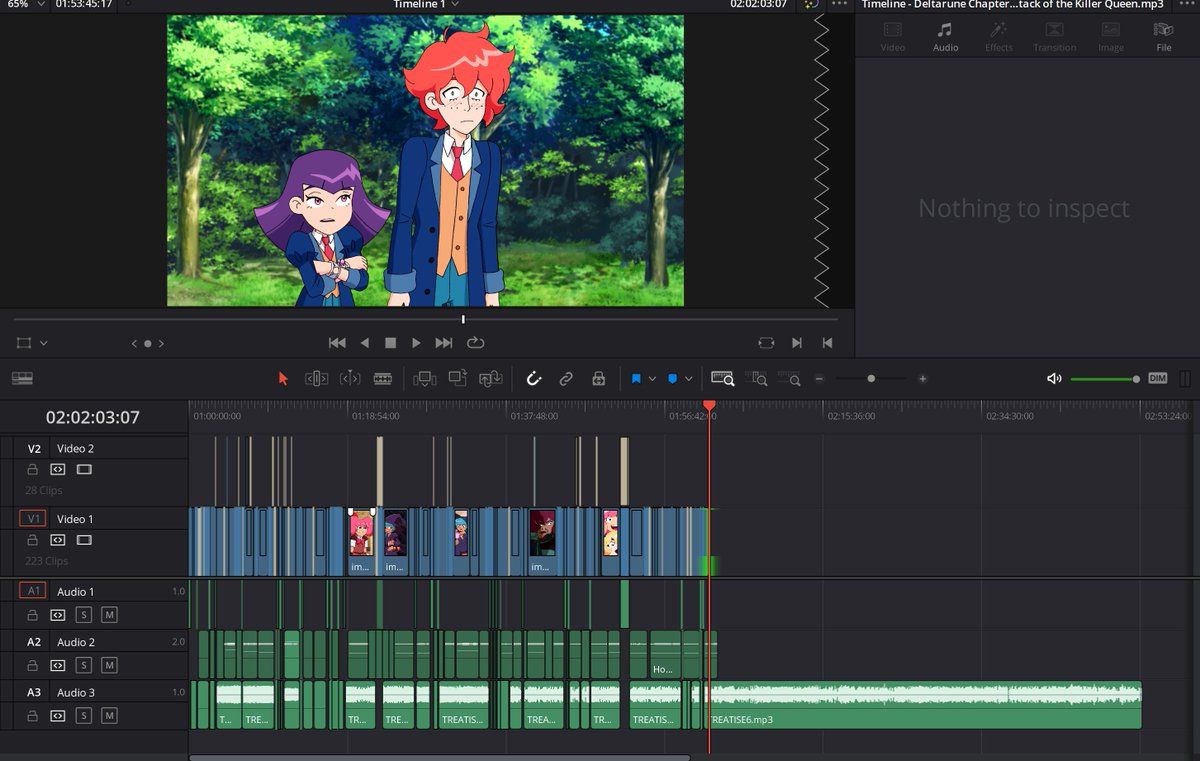Viewport: 1200px width, 761px height.
Task: Solo the Audio 3 track
Action: [84, 715]
